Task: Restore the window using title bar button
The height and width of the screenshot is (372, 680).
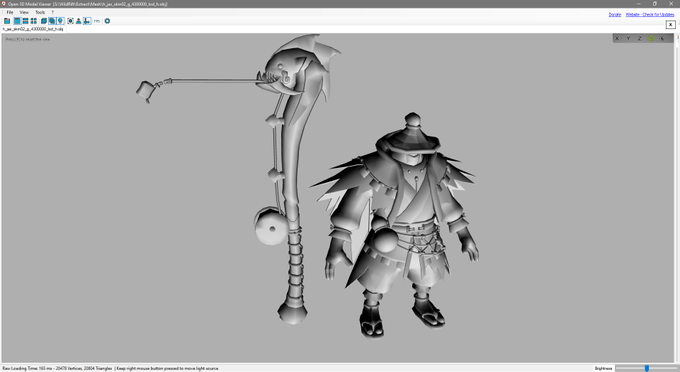Action: pyautogui.click(x=654, y=3)
